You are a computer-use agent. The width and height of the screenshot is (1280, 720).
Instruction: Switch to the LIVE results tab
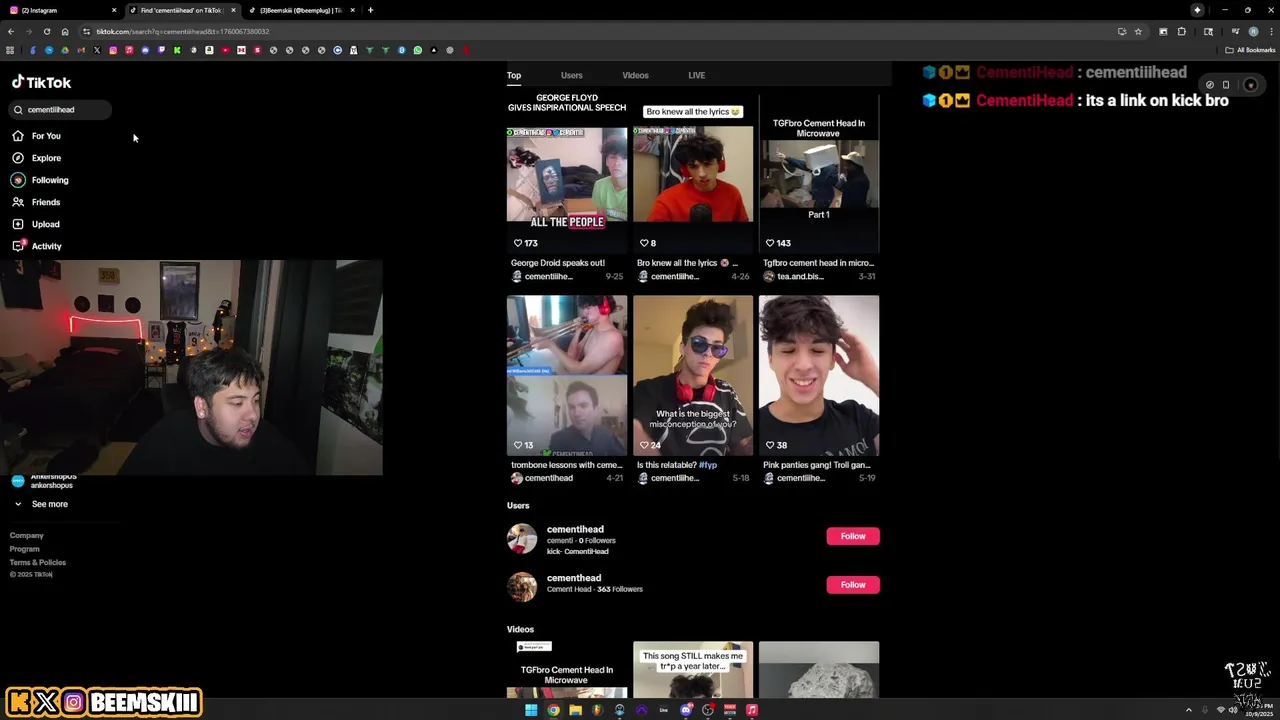pyautogui.click(x=696, y=75)
